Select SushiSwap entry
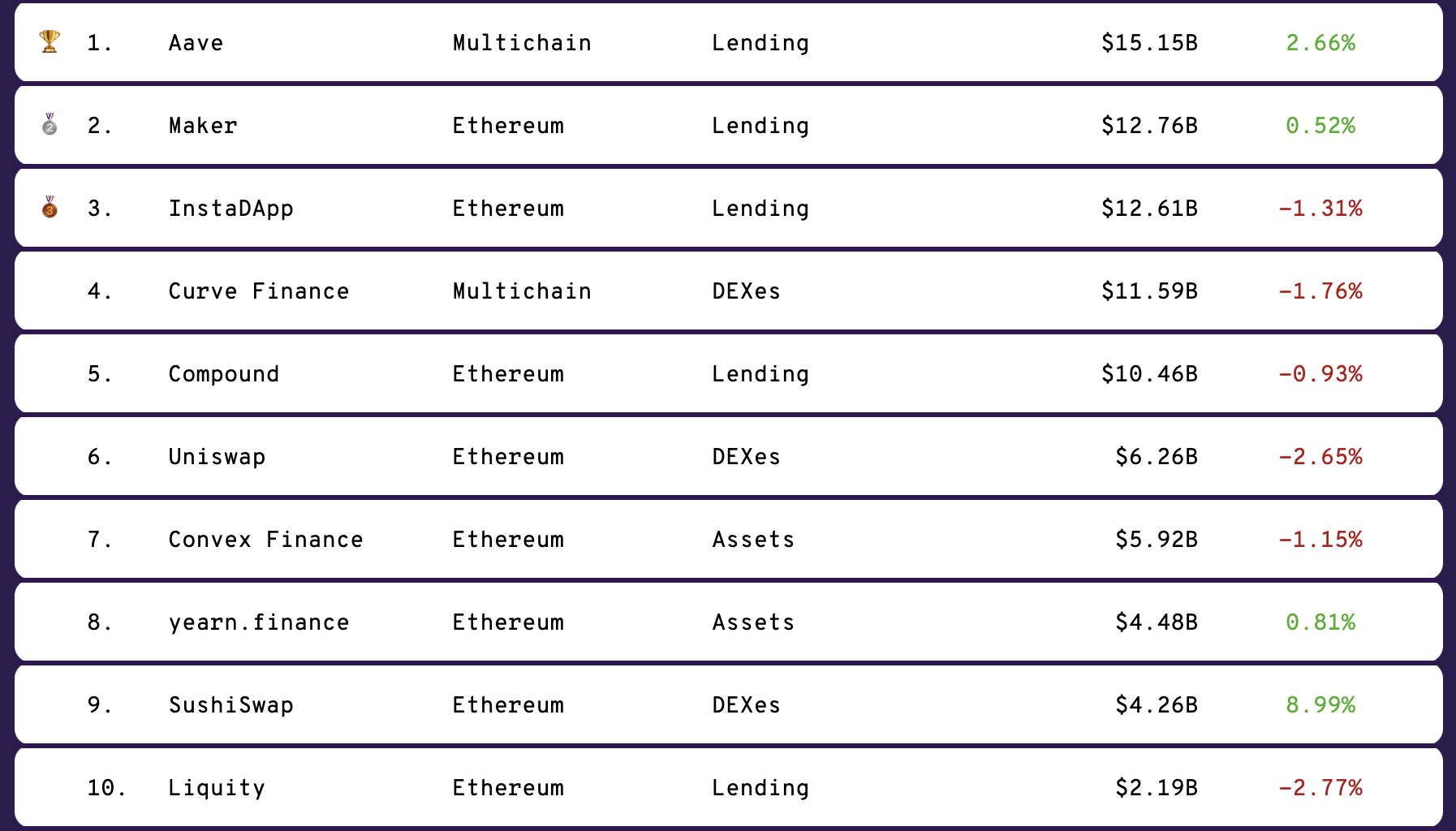1456x831 pixels. [x=230, y=704]
